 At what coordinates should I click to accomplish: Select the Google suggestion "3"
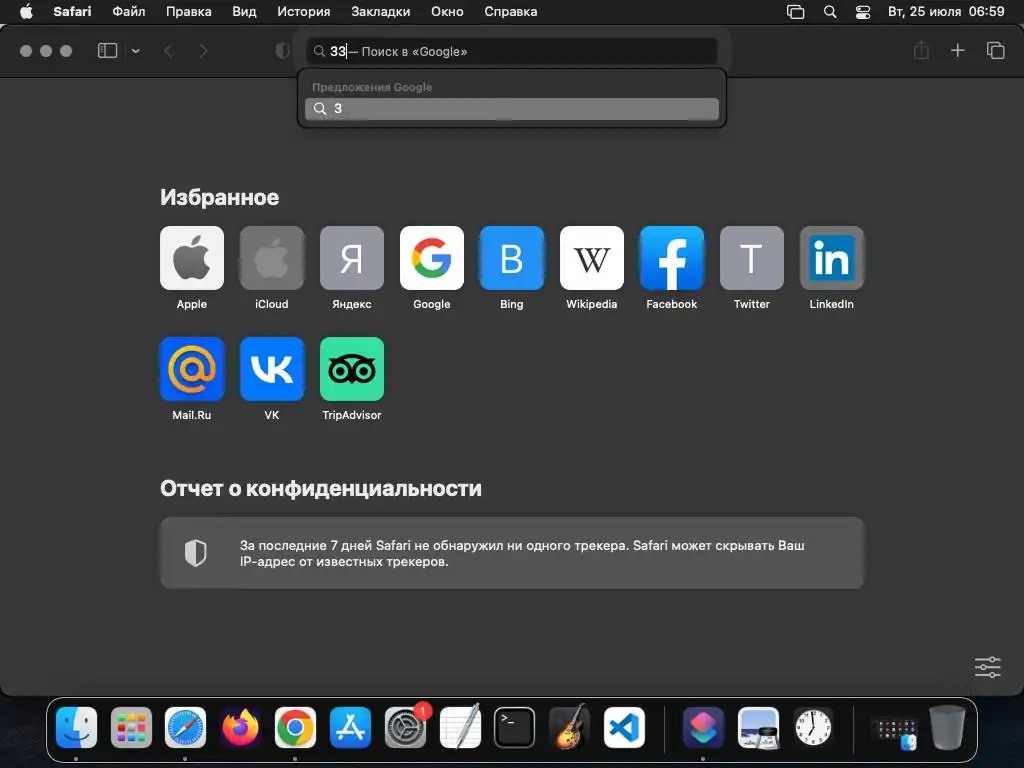tap(511, 108)
